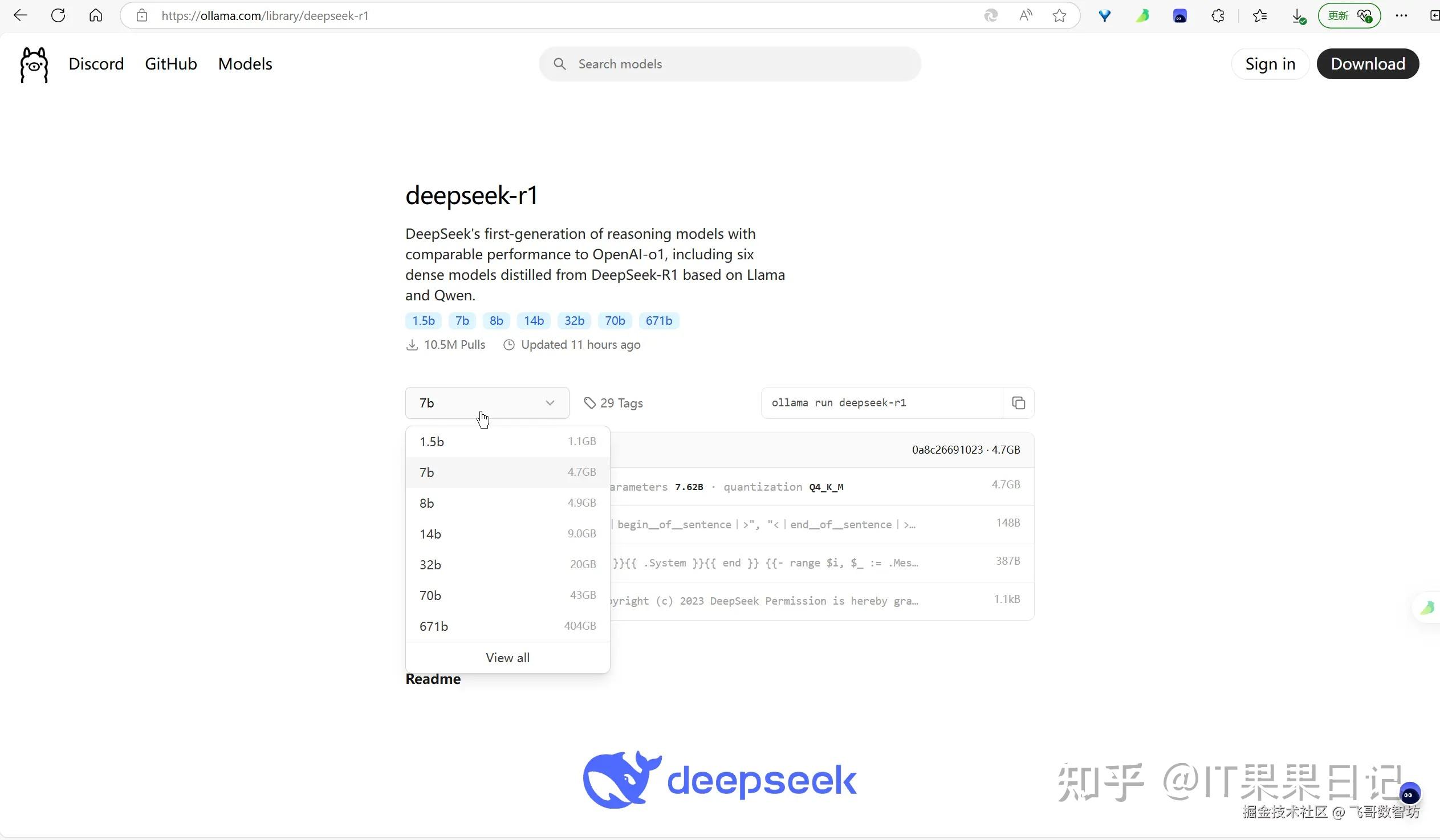Select 32b from the size list
The width and height of the screenshot is (1440, 840).
tap(430, 565)
